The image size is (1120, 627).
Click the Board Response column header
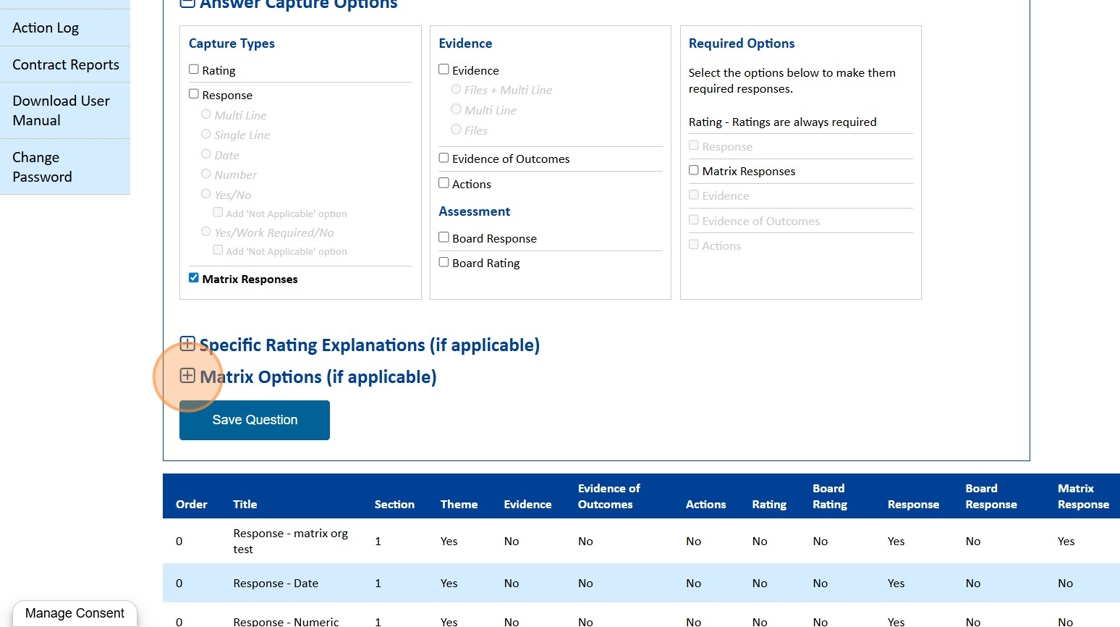click(x=991, y=496)
